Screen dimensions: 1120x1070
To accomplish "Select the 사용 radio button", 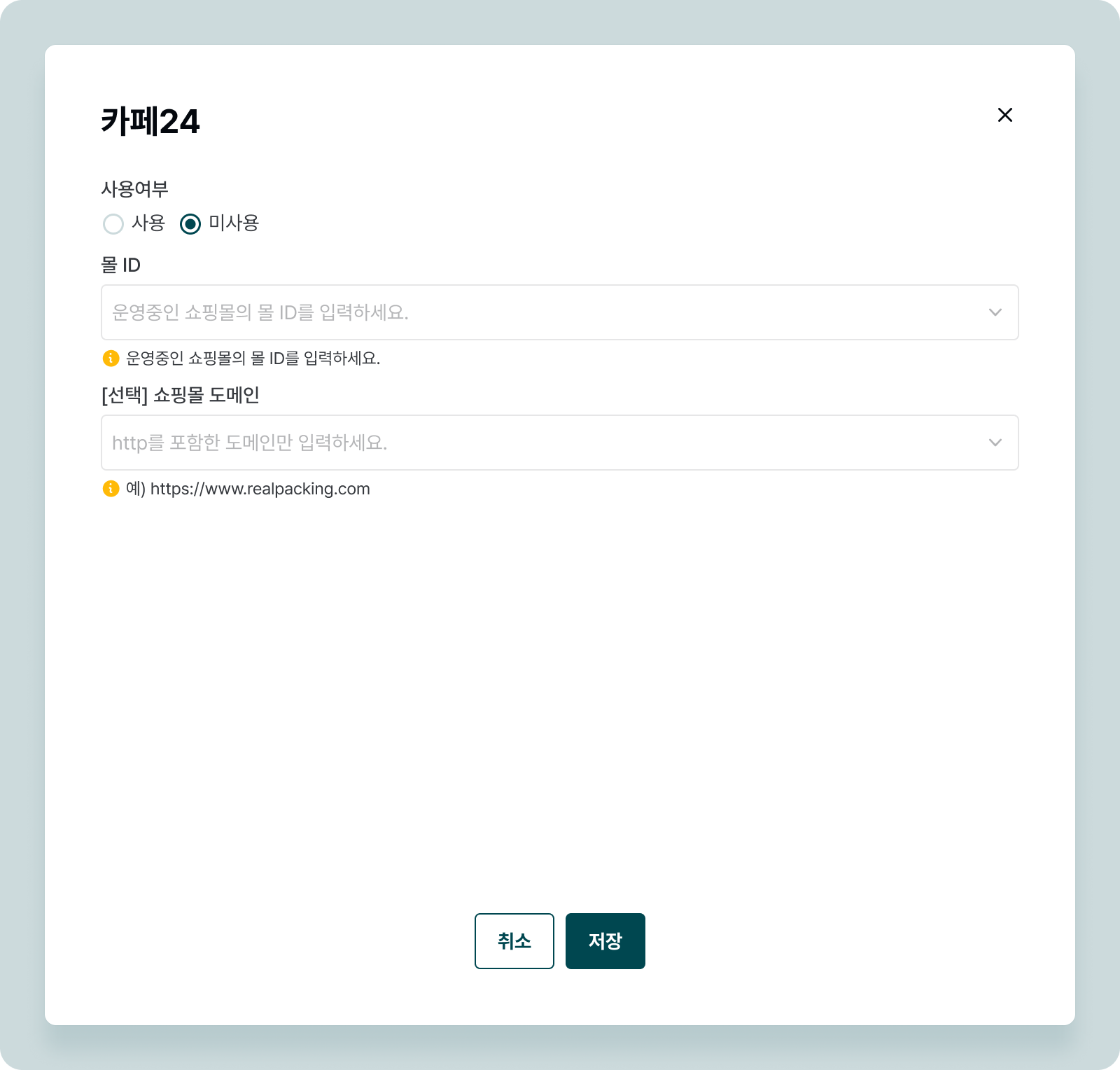I will (113, 224).
